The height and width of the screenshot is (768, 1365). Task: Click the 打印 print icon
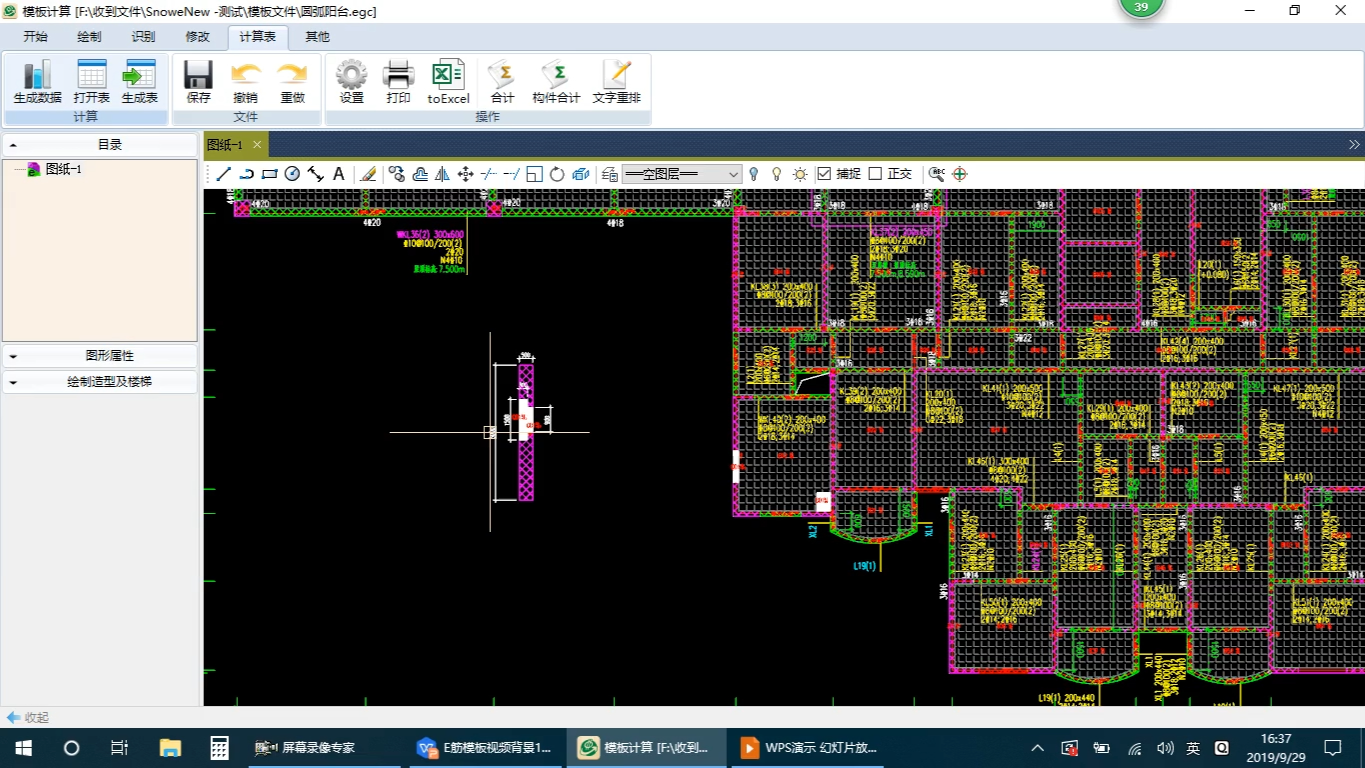coord(398,82)
